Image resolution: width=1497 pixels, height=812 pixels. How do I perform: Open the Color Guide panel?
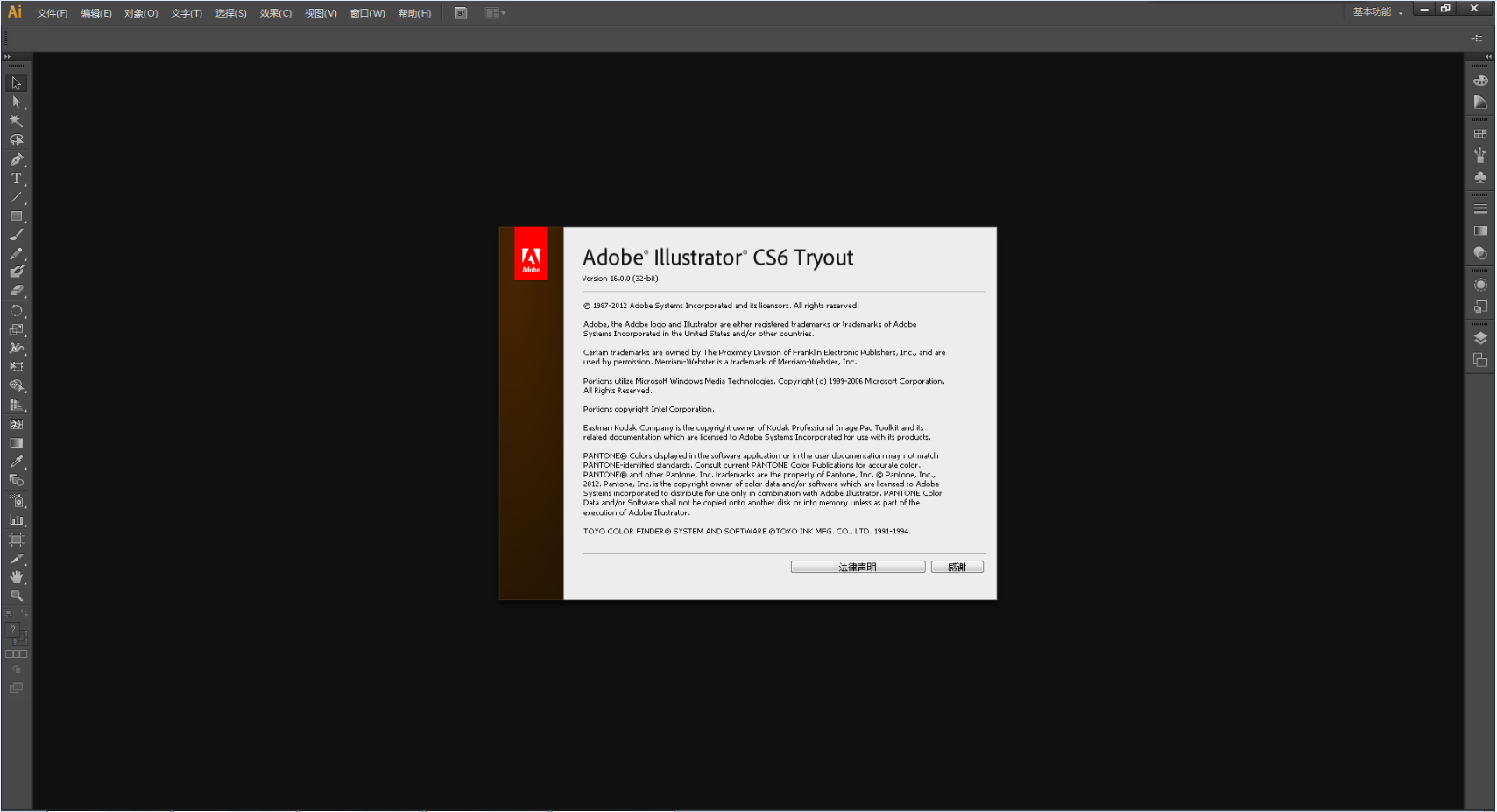[1480, 102]
